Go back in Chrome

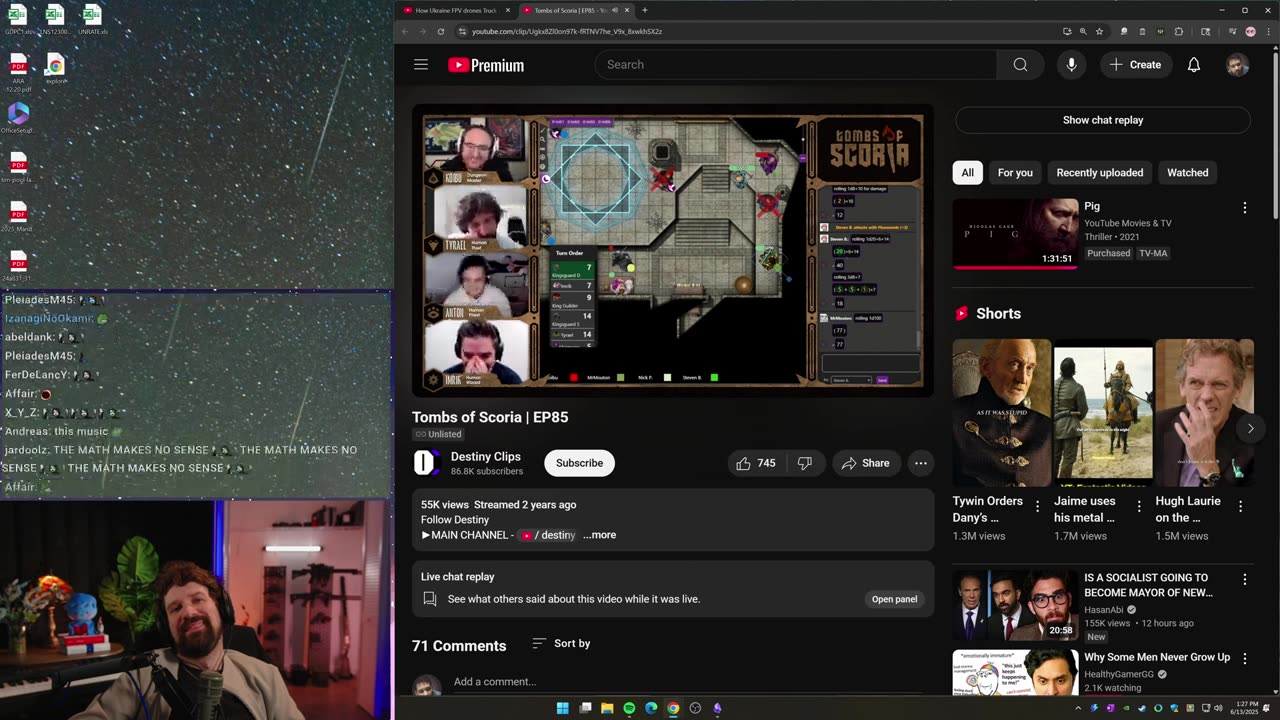point(405,31)
